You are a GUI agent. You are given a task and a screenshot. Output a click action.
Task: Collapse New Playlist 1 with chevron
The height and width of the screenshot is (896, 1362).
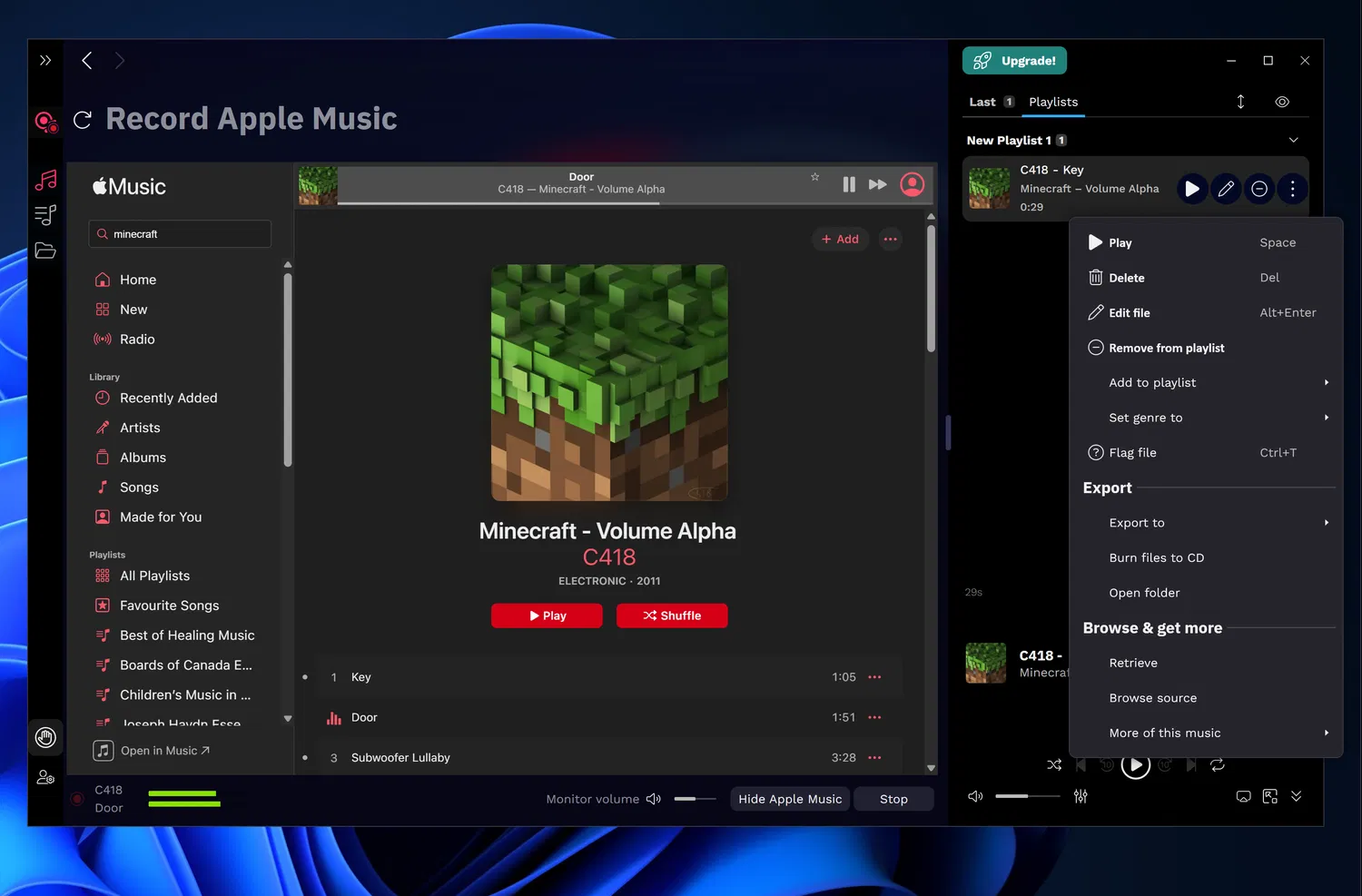(1294, 140)
